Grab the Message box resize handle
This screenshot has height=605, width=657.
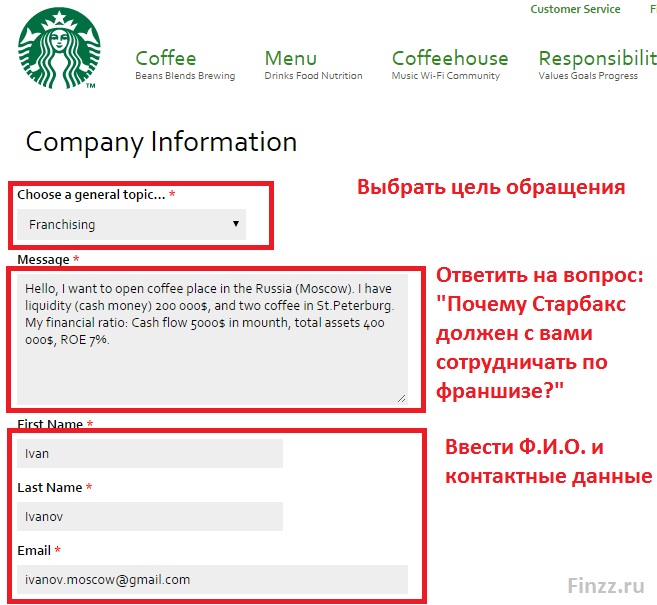401,398
